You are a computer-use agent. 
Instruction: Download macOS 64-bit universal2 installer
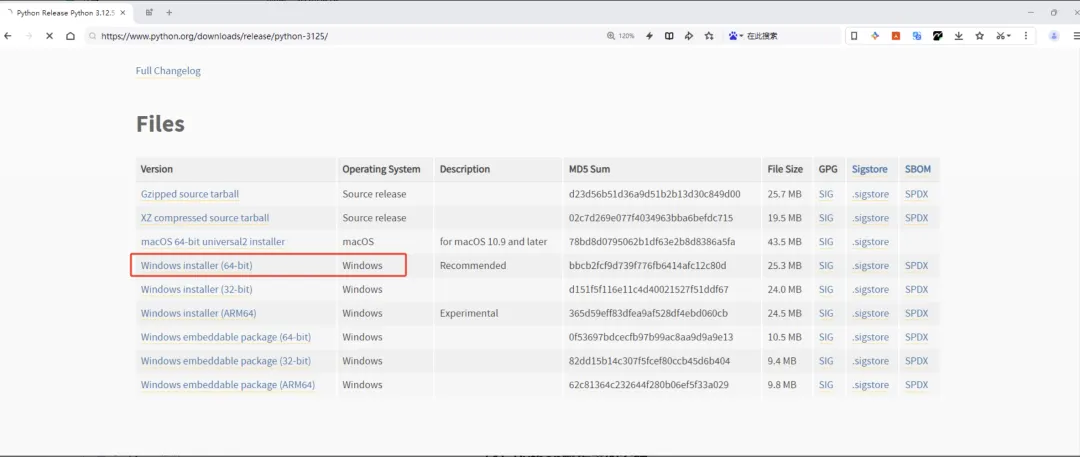(213, 242)
